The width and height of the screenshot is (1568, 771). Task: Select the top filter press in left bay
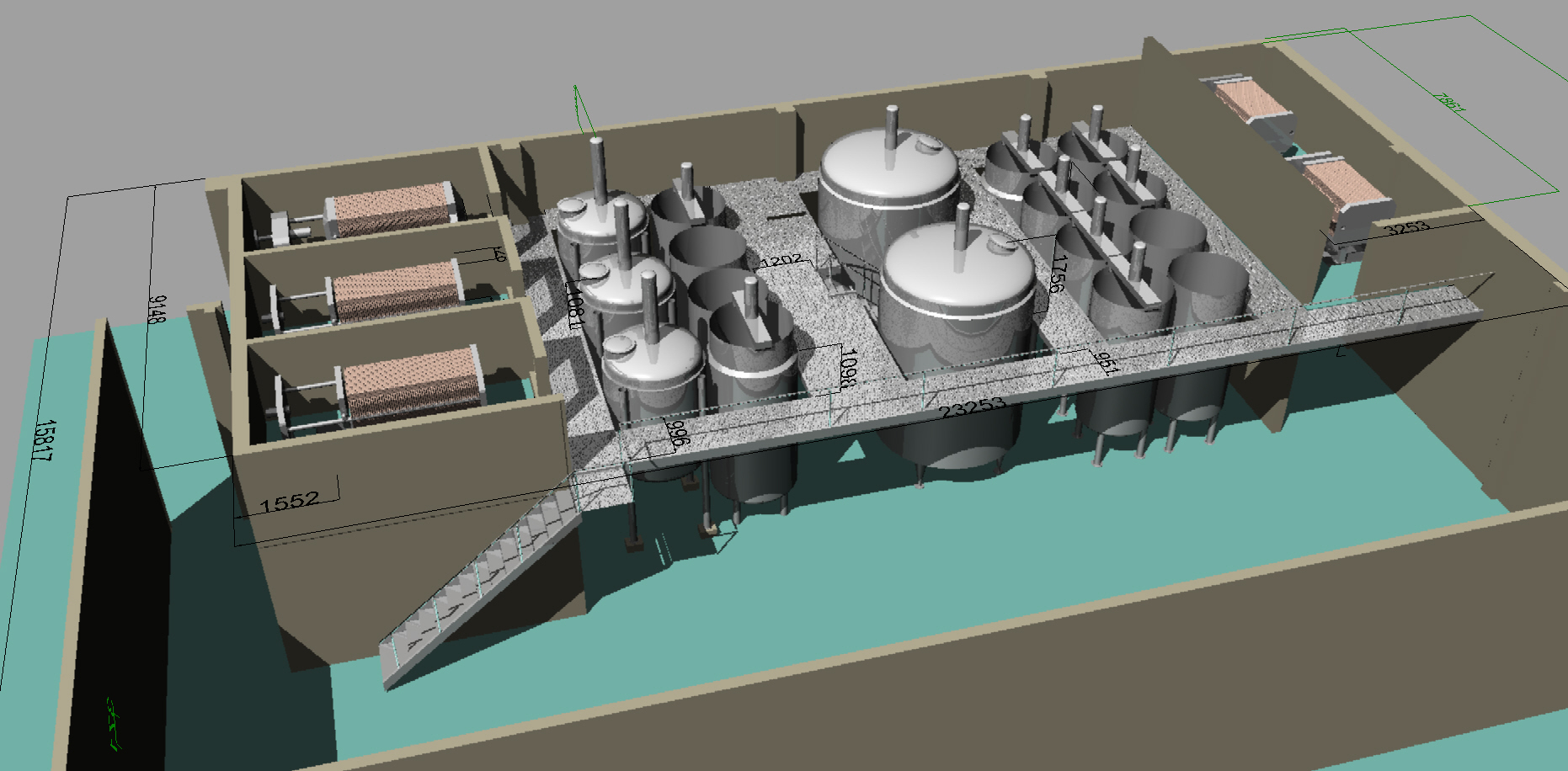[387, 210]
